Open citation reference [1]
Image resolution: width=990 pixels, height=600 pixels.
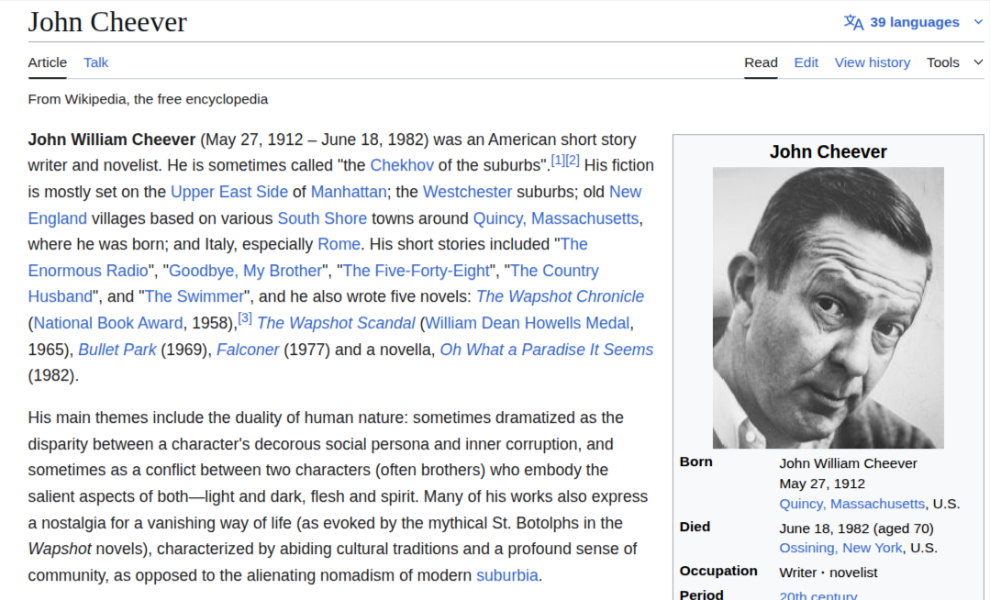558,160
